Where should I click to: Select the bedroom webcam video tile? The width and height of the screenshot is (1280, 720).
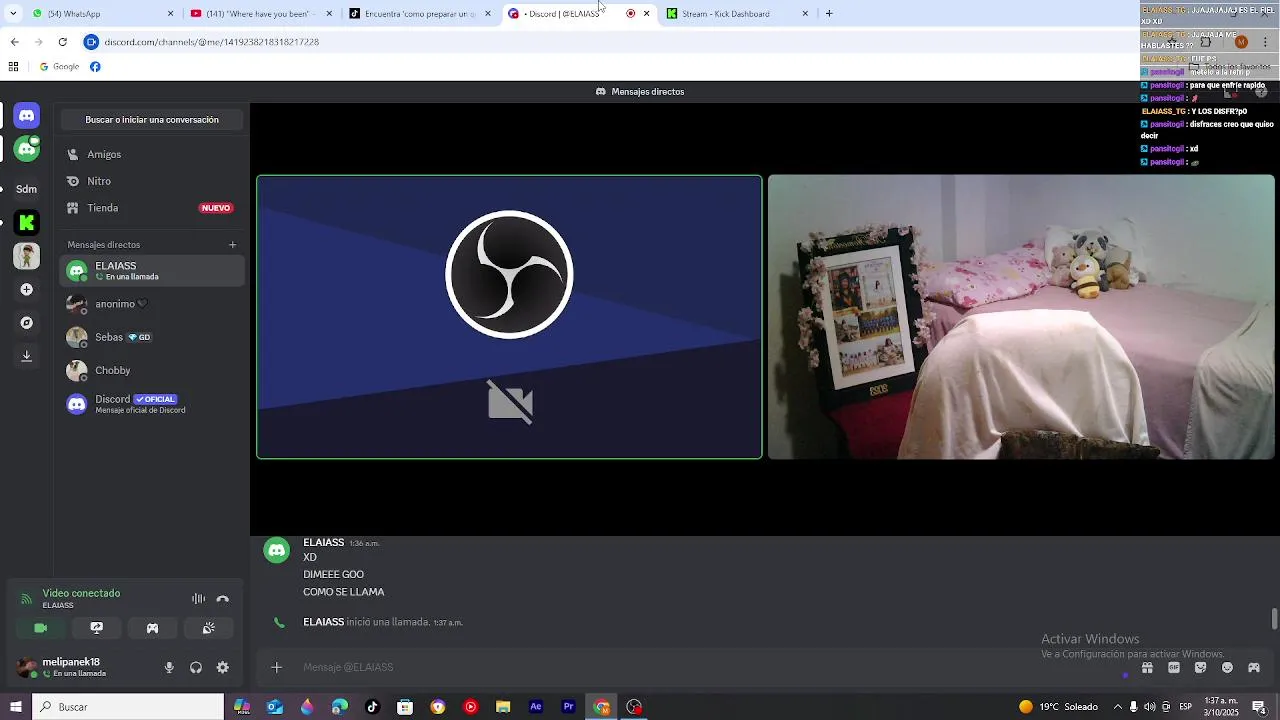tap(1021, 317)
